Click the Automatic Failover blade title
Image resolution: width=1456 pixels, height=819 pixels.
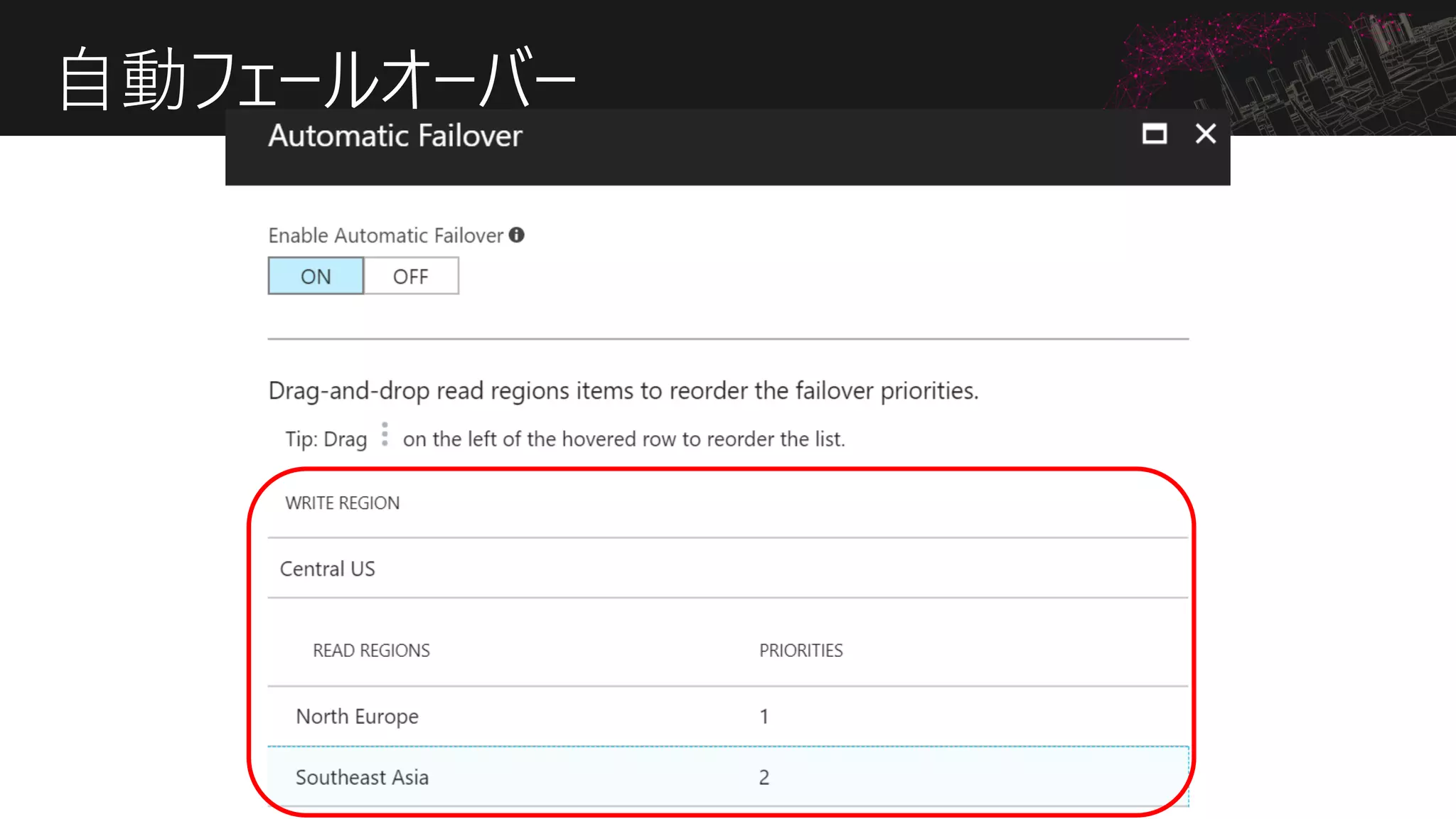(395, 136)
